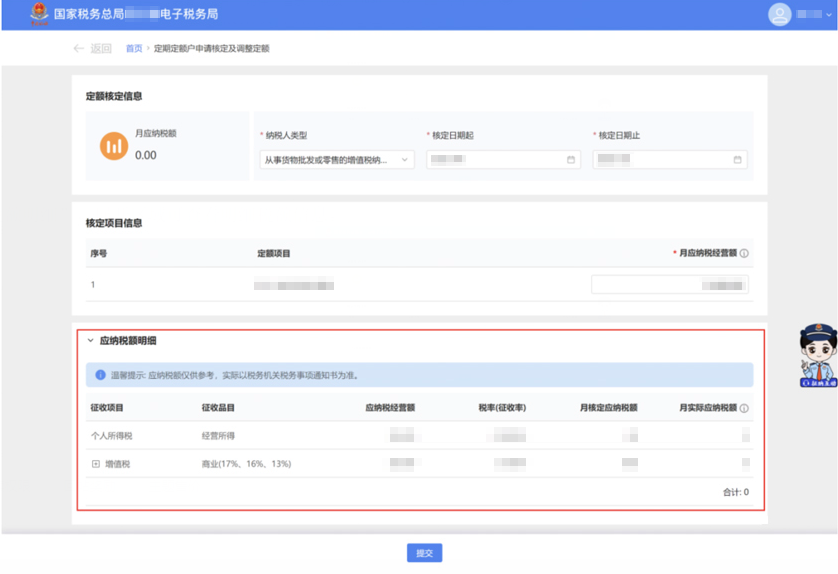The width and height of the screenshot is (838, 574).
Task: Click the 返回 back arrow
Action: click(79, 48)
